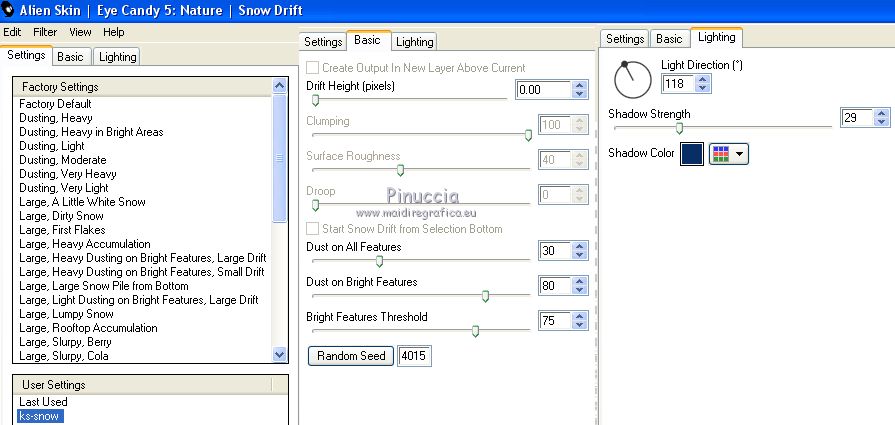895x425 pixels.
Task: Increase Dust on All Features stepper
Action: (580, 246)
